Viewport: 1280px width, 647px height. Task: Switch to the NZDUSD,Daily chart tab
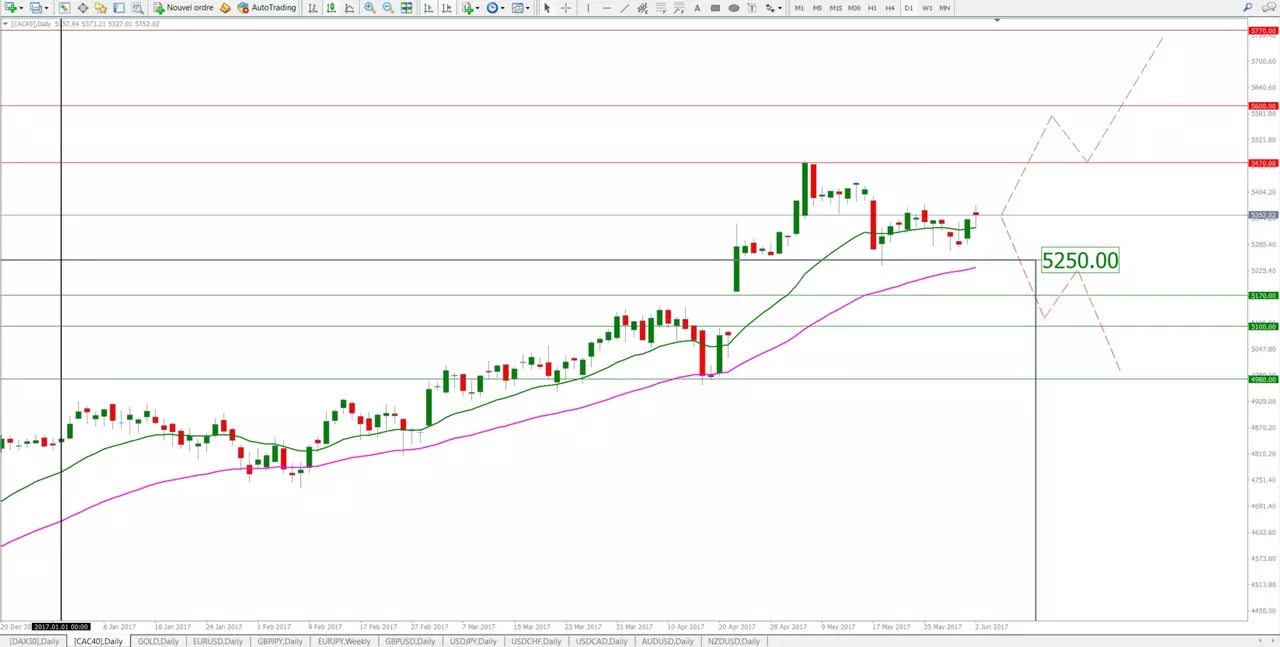[x=735, y=641]
